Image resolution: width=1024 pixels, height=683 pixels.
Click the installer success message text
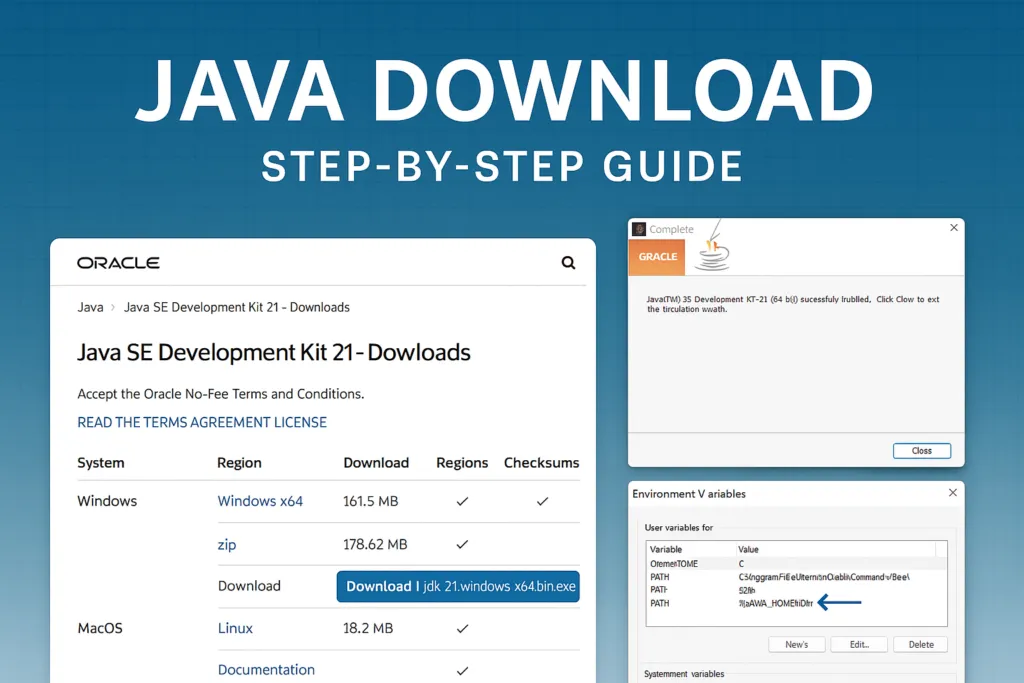792,304
